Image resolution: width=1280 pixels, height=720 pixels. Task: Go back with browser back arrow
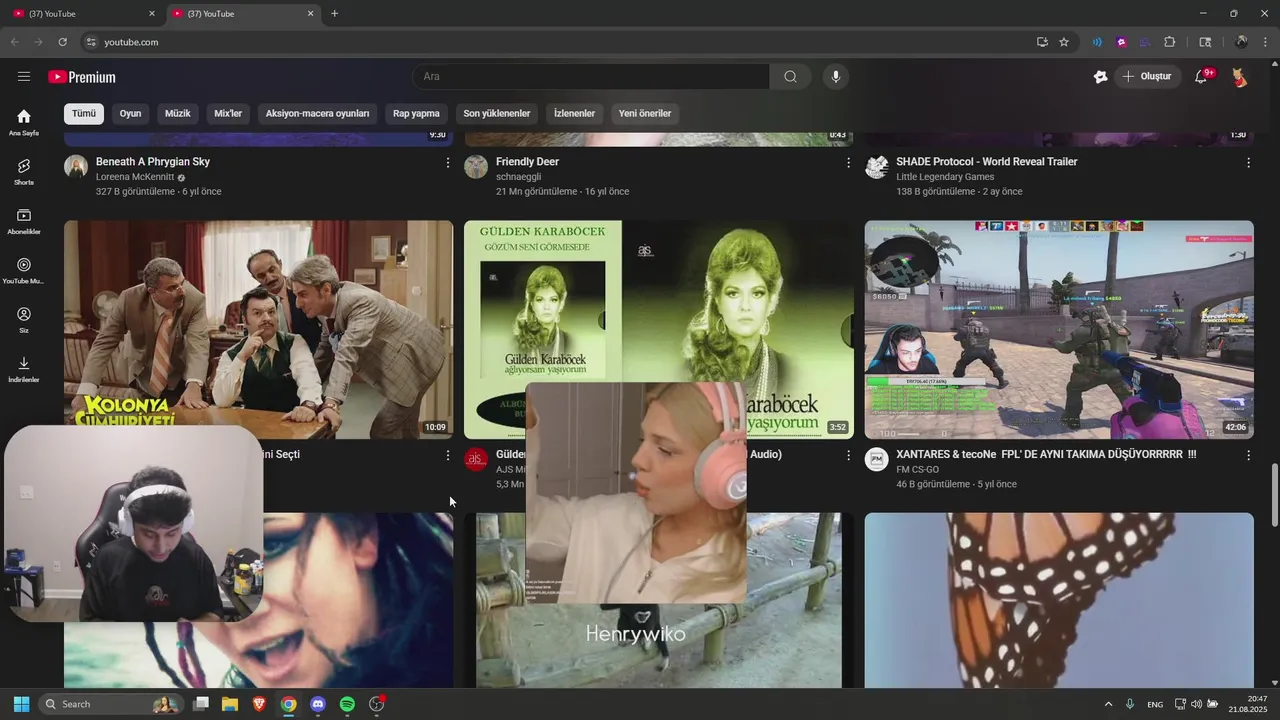coord(14,42)
